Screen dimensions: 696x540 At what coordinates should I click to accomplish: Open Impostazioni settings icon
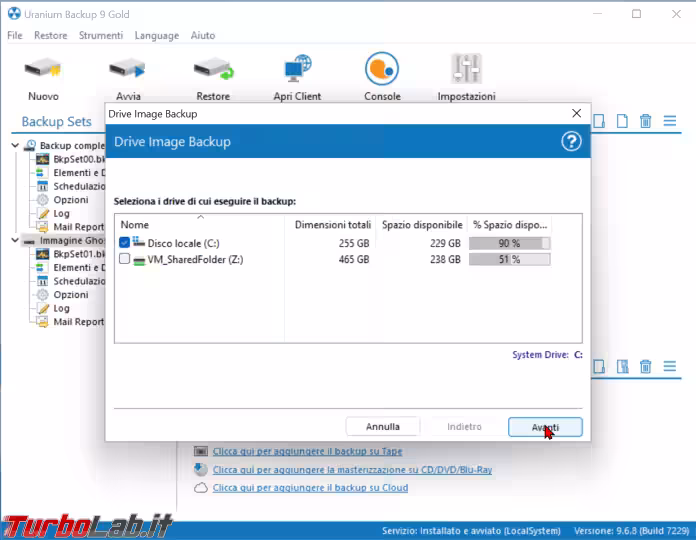coord(467,69)
